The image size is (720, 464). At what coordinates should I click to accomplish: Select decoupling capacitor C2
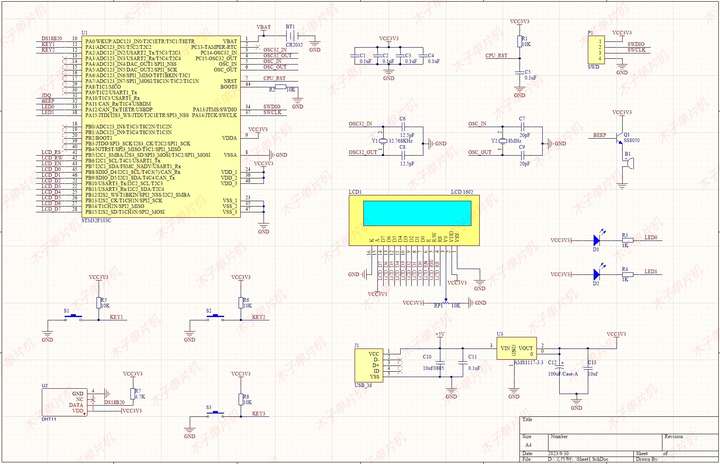[x=378, y=56]
